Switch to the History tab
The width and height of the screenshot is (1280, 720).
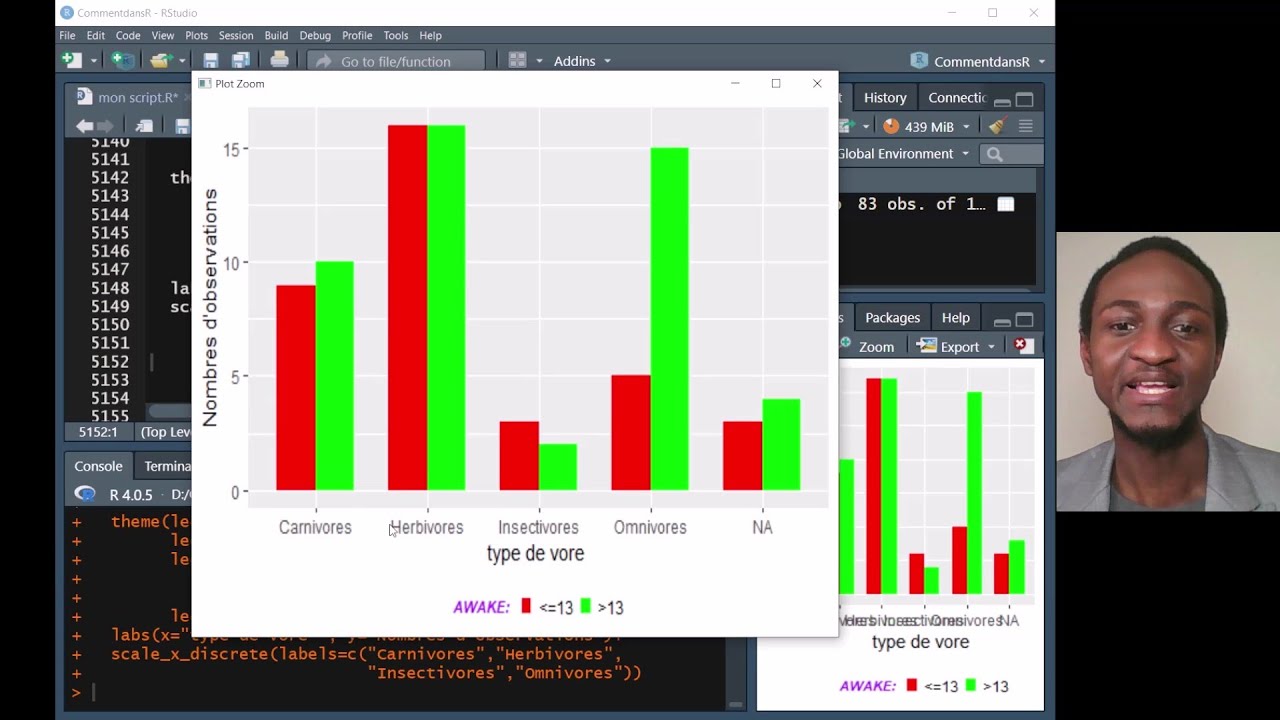tap(885, 97)
